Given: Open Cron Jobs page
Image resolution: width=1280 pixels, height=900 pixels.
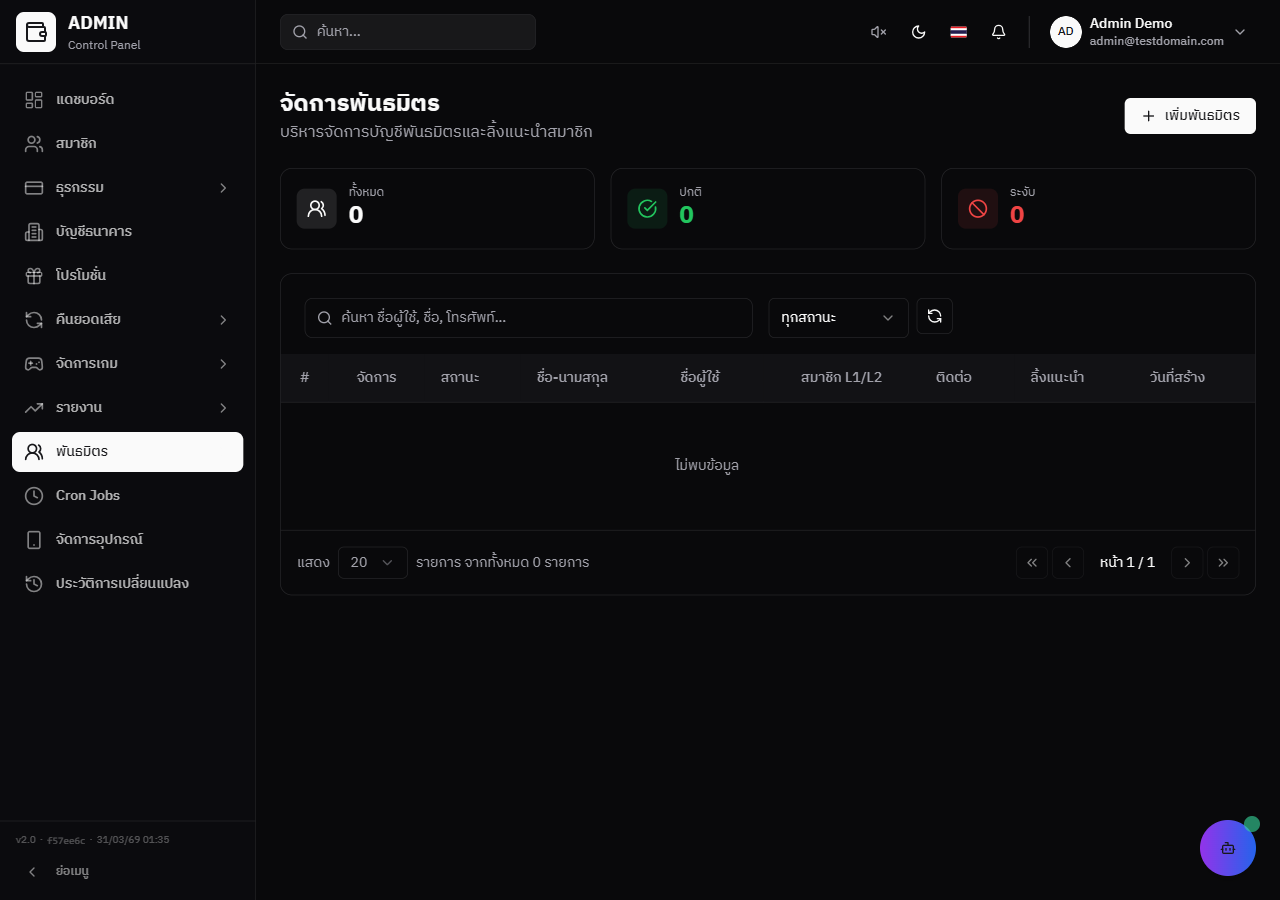Looking at the screenshot, I should (127, 496).
